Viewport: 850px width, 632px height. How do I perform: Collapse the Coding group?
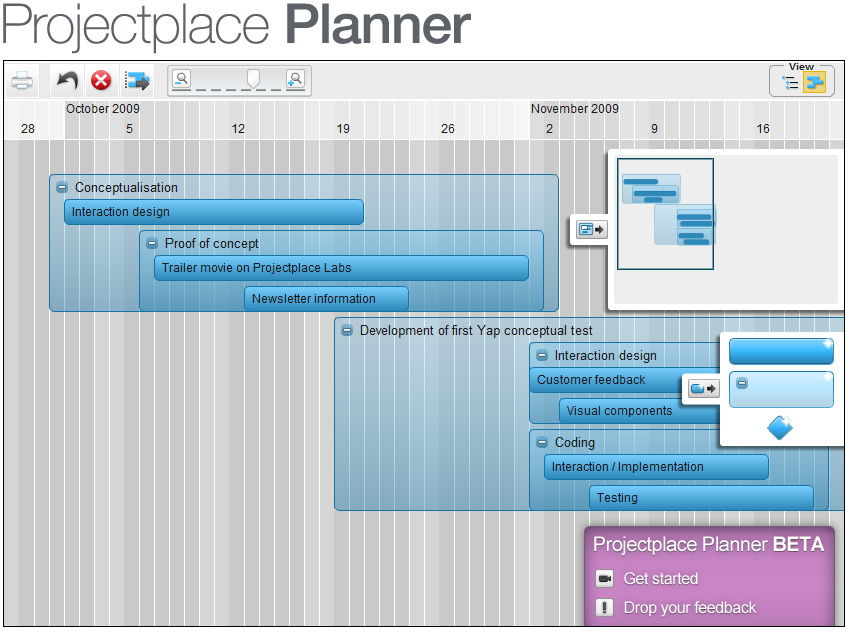[542, 442]
